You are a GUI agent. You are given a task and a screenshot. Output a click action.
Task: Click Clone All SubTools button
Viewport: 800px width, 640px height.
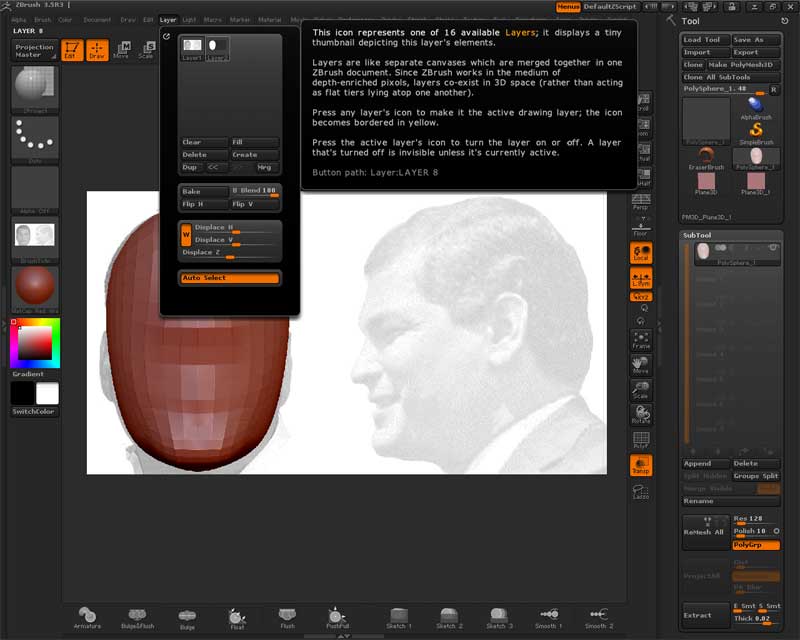pos(731,77)
